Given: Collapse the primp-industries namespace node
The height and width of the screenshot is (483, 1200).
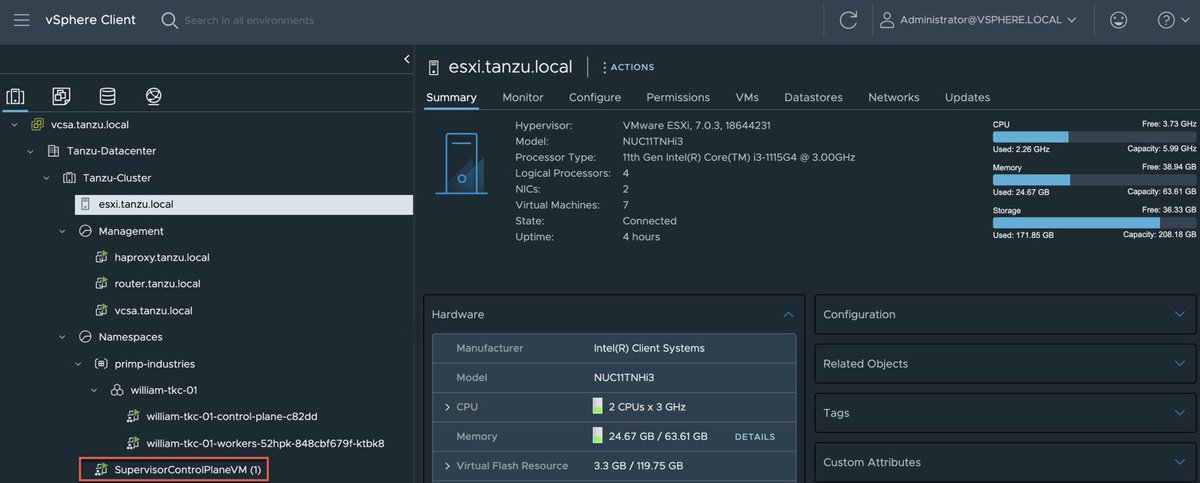Looking at the screenshot, I should pyautogui.click(x=78, y=364).
